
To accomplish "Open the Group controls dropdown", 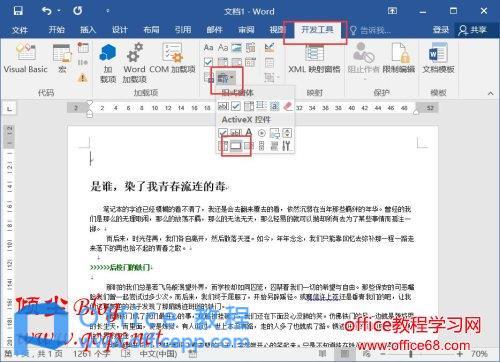I will coord(271,78).
